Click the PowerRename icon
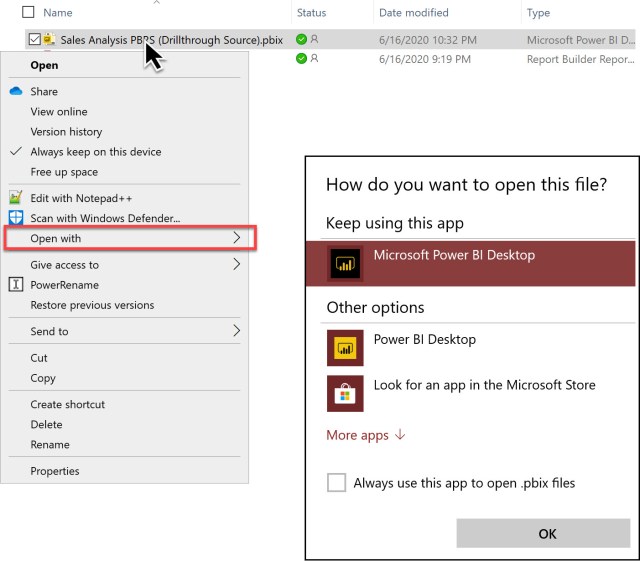640x561 pixels. click(x=16, y=285)
